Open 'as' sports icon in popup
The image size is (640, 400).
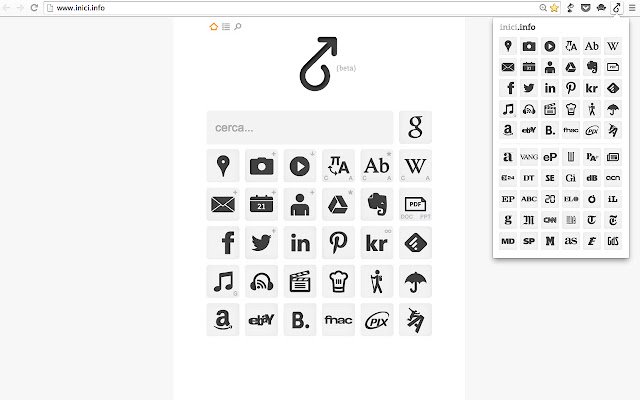pos(571,241)
